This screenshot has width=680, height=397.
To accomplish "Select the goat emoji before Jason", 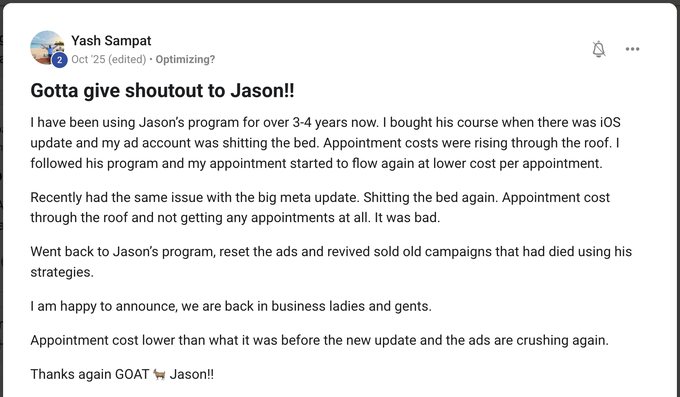I will coord(159,374).
